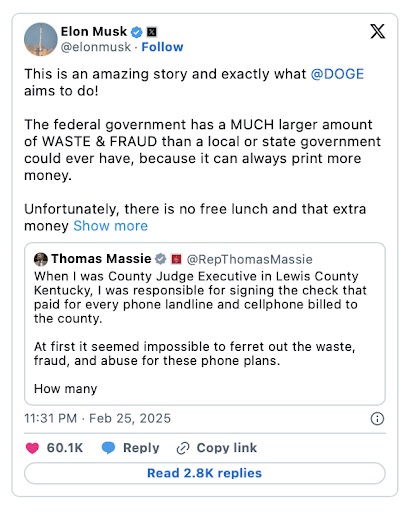Follow the @elonmusk account
Image resolution: width=414 pixels, height=512 pixels.
(x=162, y=47)
